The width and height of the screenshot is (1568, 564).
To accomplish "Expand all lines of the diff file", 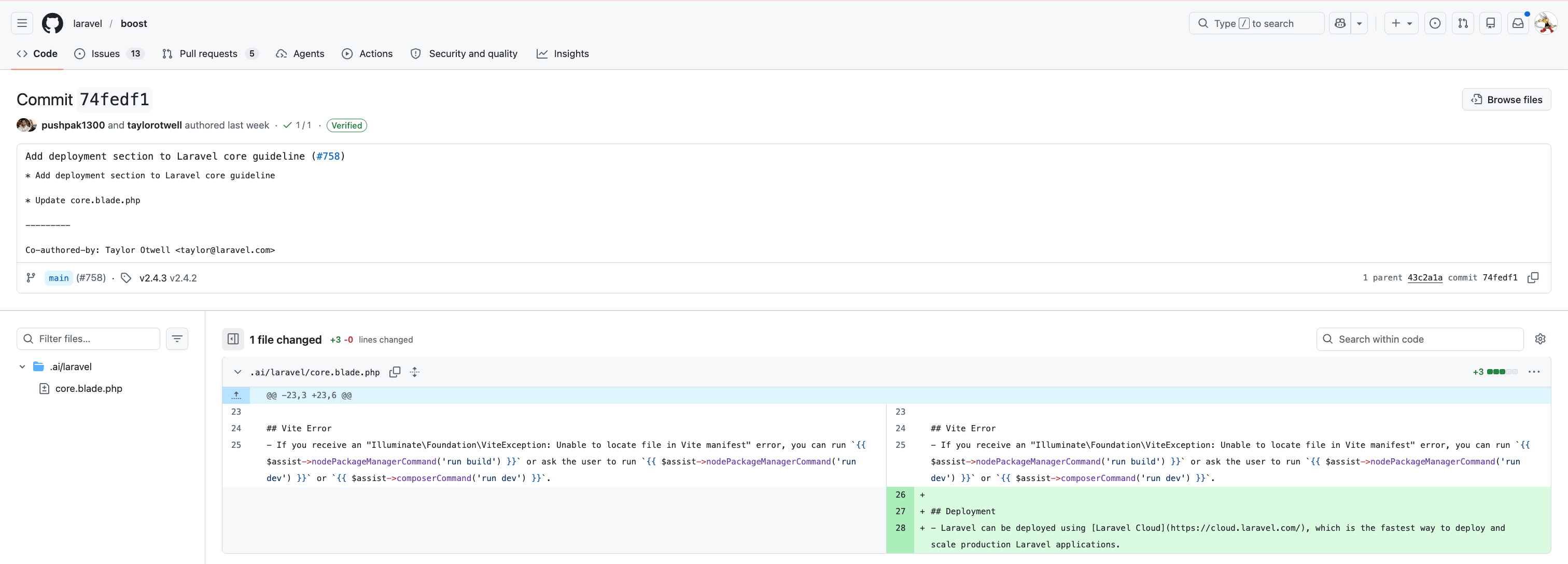I will (x=414, y=372).
